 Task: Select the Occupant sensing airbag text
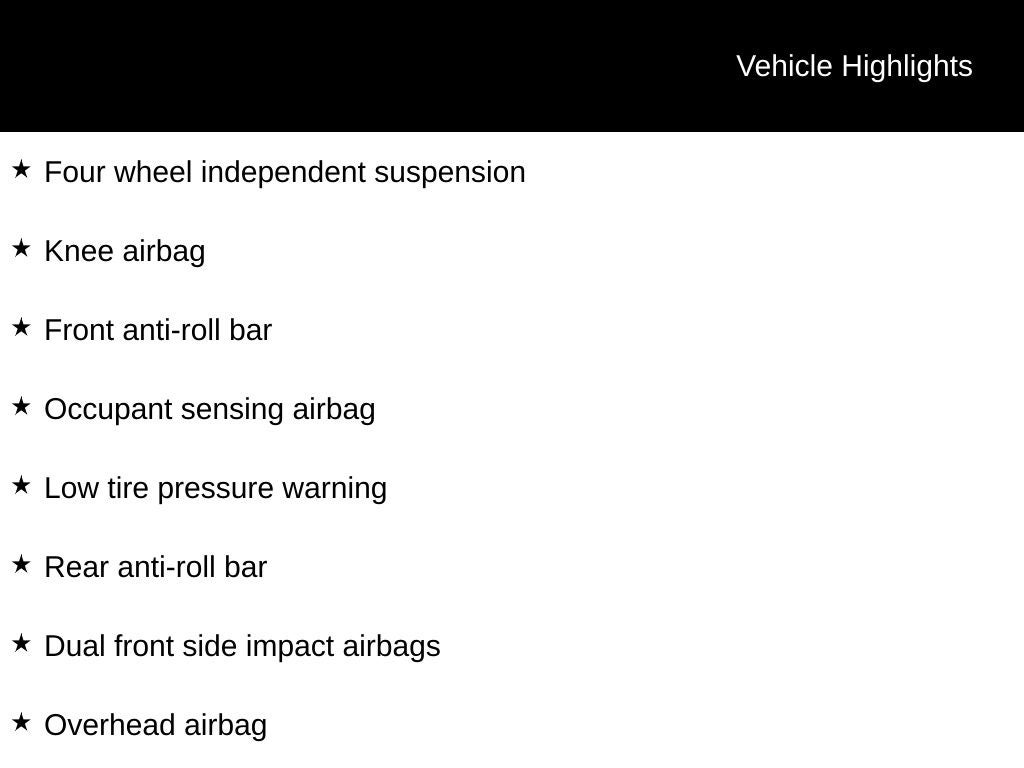click(x=210, y=409)
